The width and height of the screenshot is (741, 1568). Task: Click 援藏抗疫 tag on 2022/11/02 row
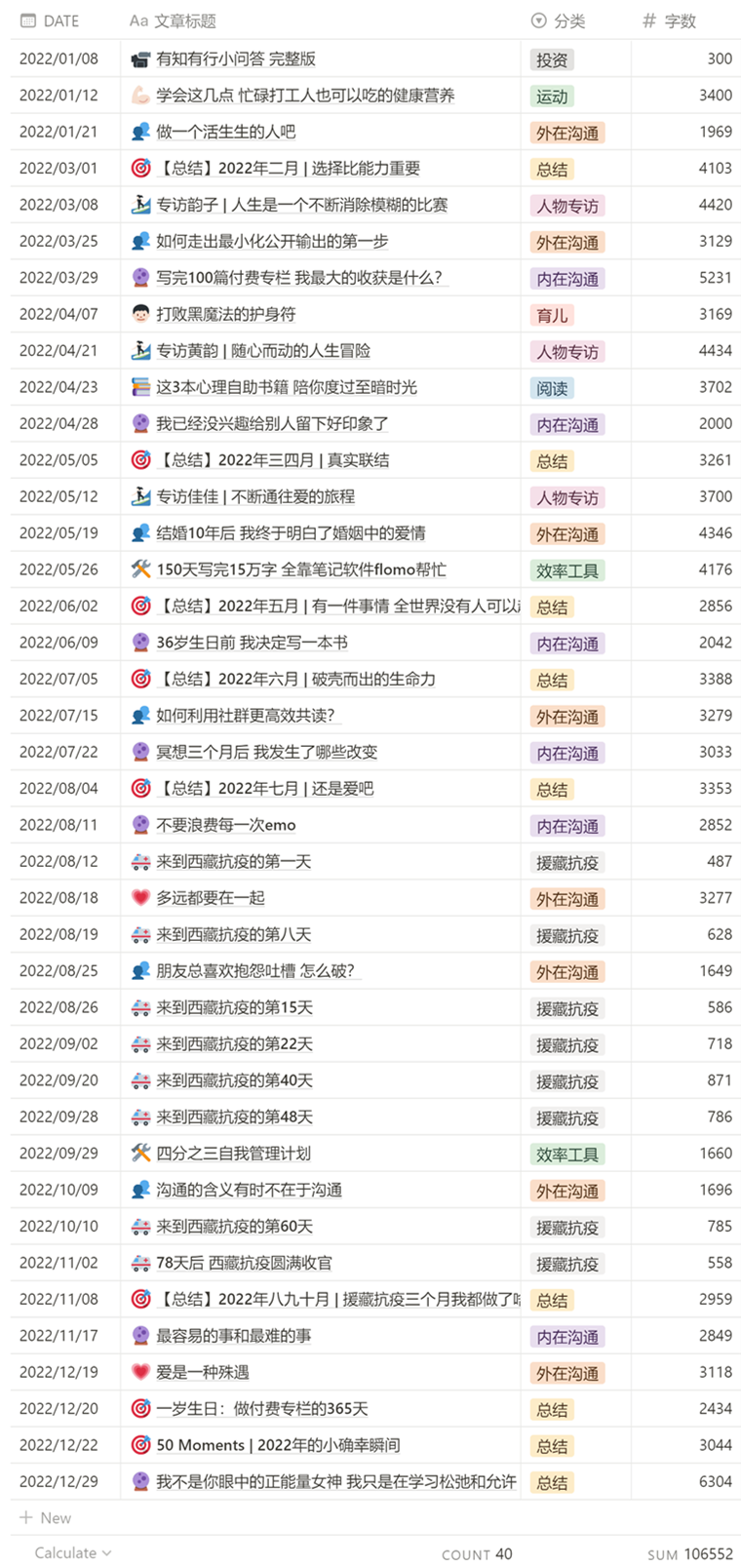pos(567,1264)
